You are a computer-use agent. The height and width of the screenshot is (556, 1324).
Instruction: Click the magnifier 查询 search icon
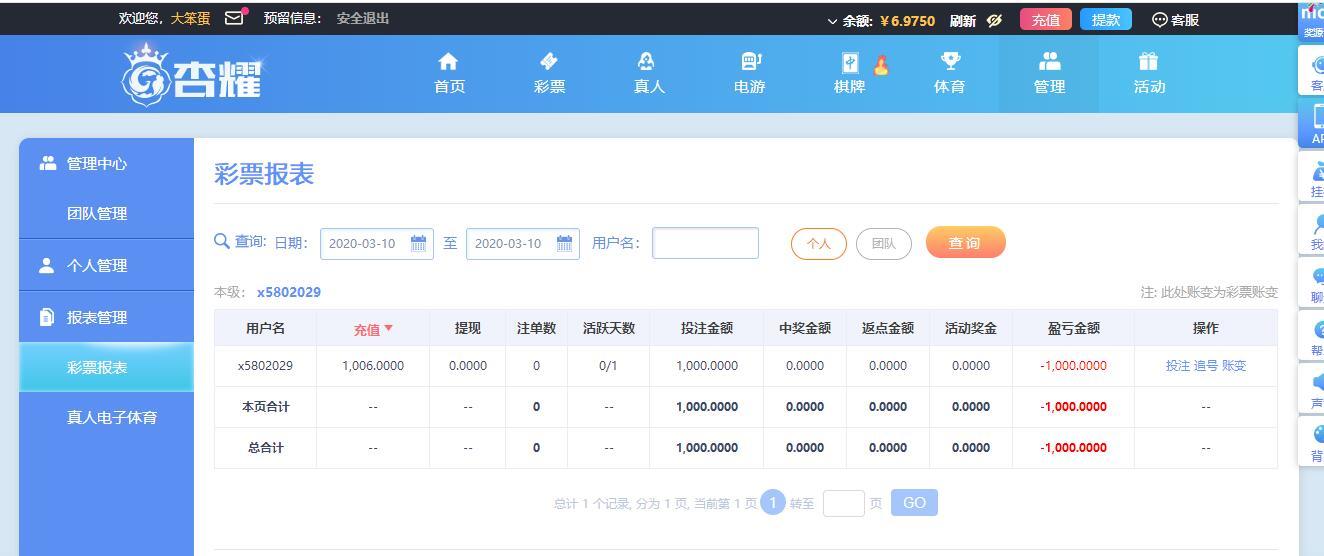click(x=222, y=241)
